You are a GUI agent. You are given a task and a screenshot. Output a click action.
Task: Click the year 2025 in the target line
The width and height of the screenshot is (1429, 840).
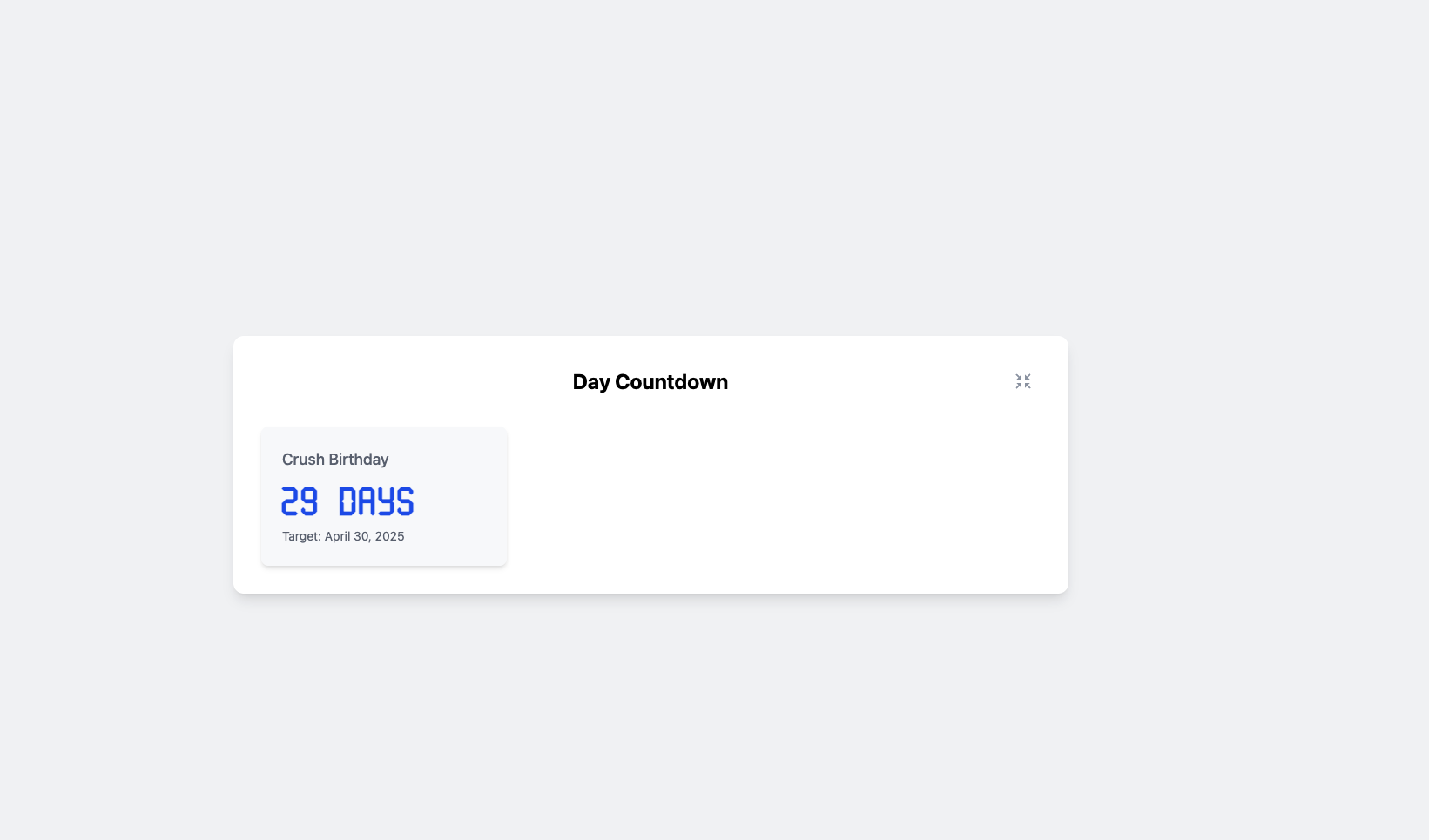click(390, 536)
